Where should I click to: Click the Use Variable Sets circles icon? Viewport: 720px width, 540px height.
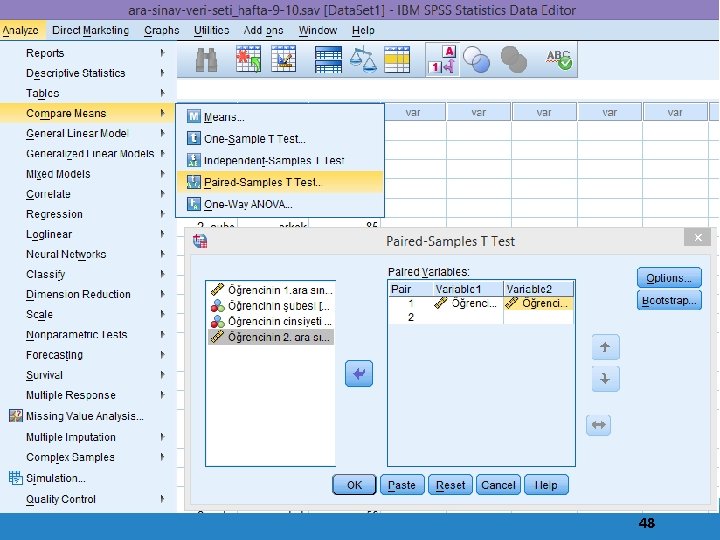coord(476,60)
